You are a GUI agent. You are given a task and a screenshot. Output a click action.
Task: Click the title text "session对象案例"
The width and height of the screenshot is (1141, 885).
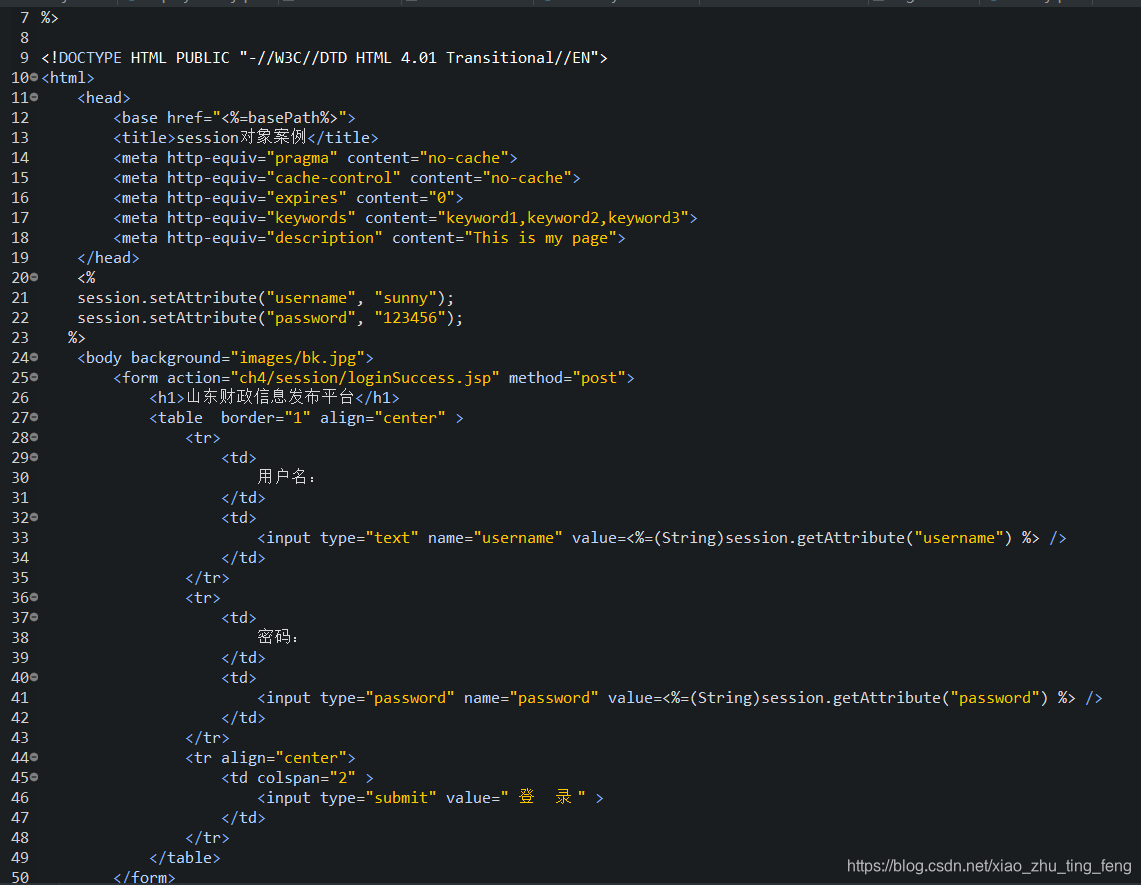tap(242, 138)
